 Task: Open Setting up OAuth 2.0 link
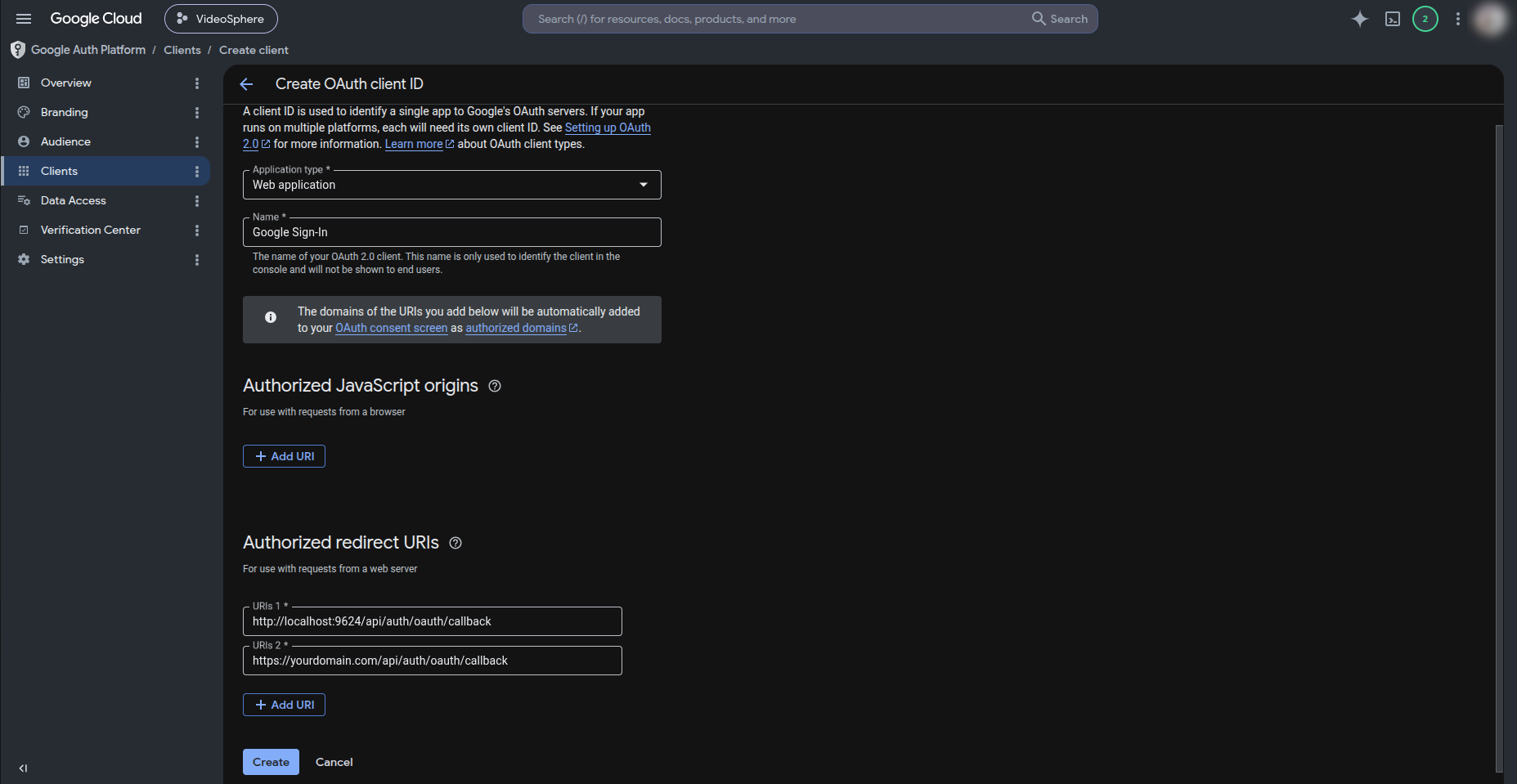(x=608, y=128)
